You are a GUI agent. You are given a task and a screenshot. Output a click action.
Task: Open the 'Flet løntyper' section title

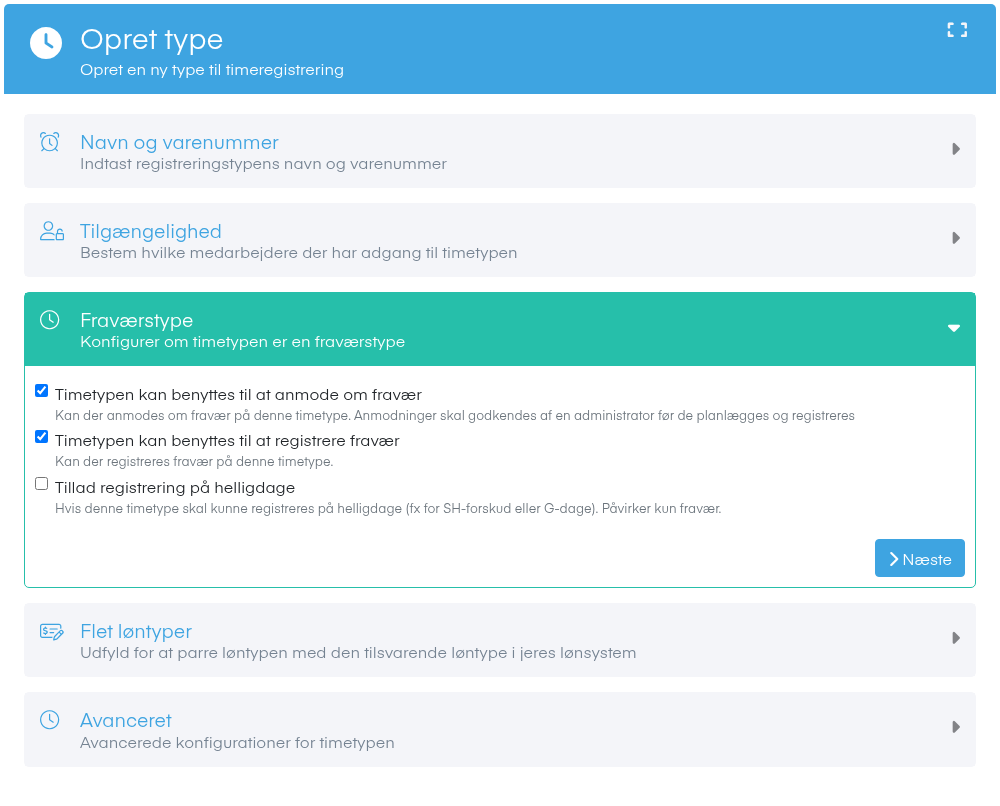coord(136,631)
